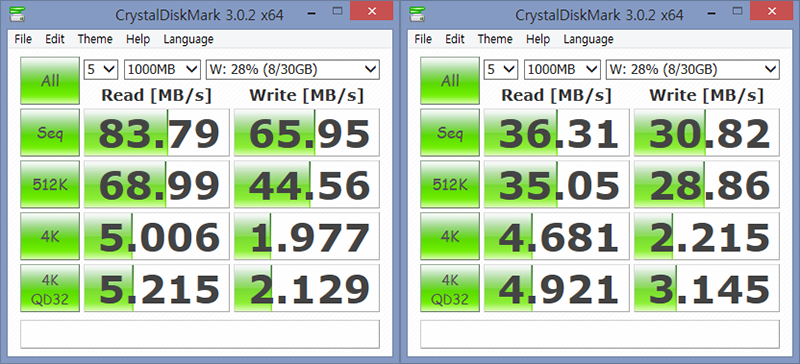Click 512K read result 35.05
Screen dimensions: 800x364
tap(557, 184)
